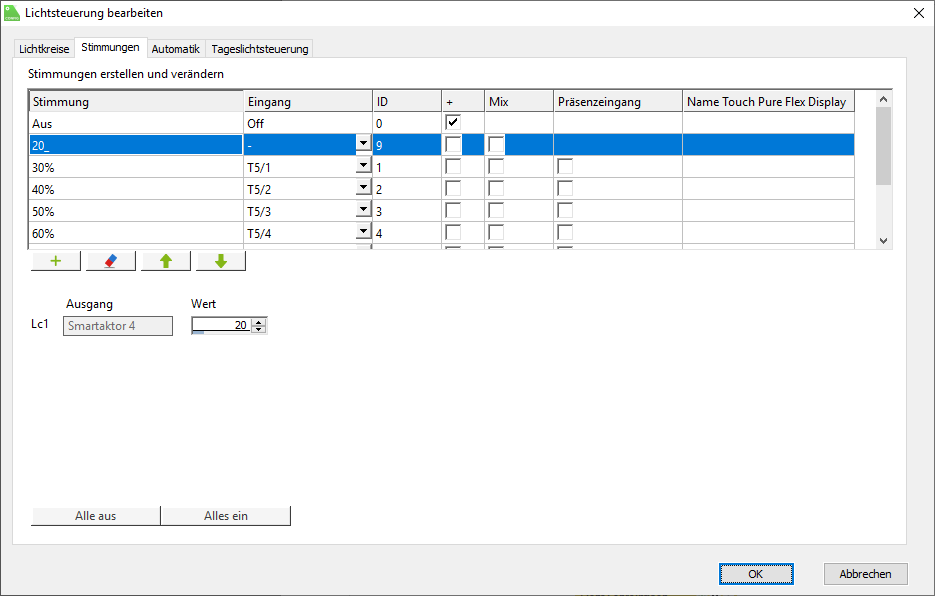Check Präsenzeingang checkbox for 30% row
This screenshot has height=596, width=935.
[565, 167]
